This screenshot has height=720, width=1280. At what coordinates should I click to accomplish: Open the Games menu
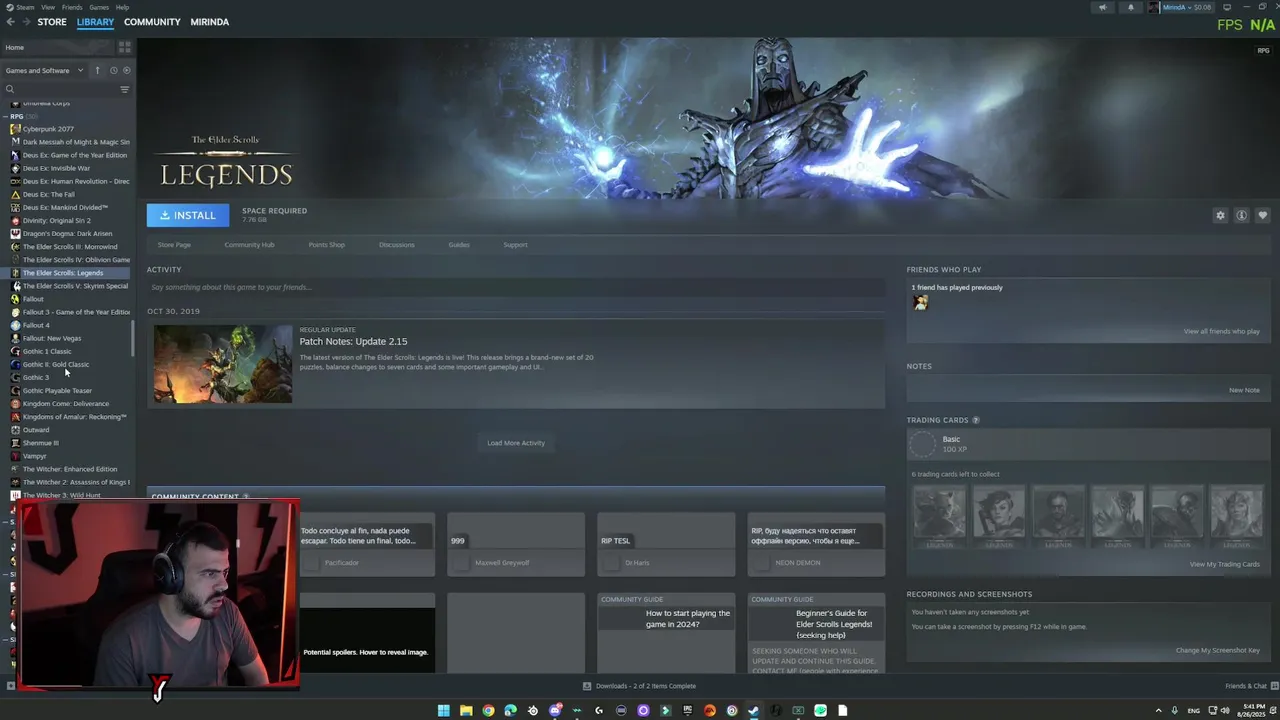tap(99, 7)
